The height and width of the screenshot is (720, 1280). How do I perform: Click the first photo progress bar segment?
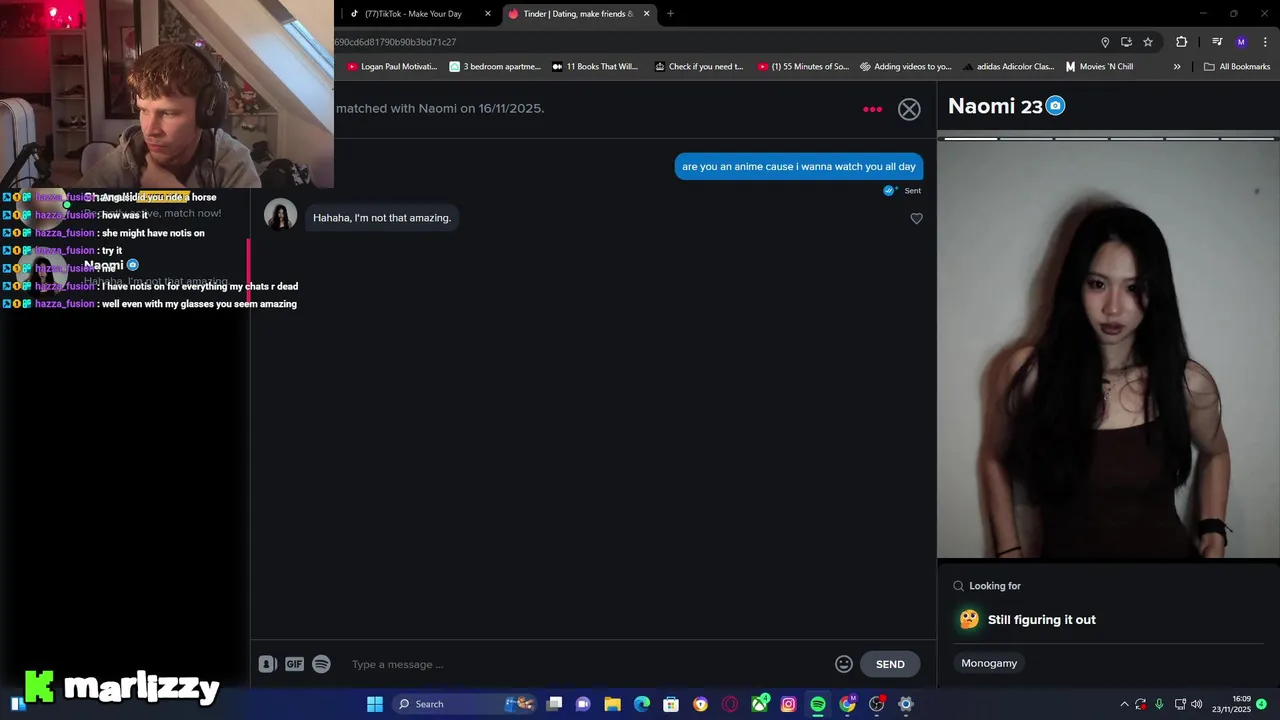pyautogui.click(x=971, y=138)
